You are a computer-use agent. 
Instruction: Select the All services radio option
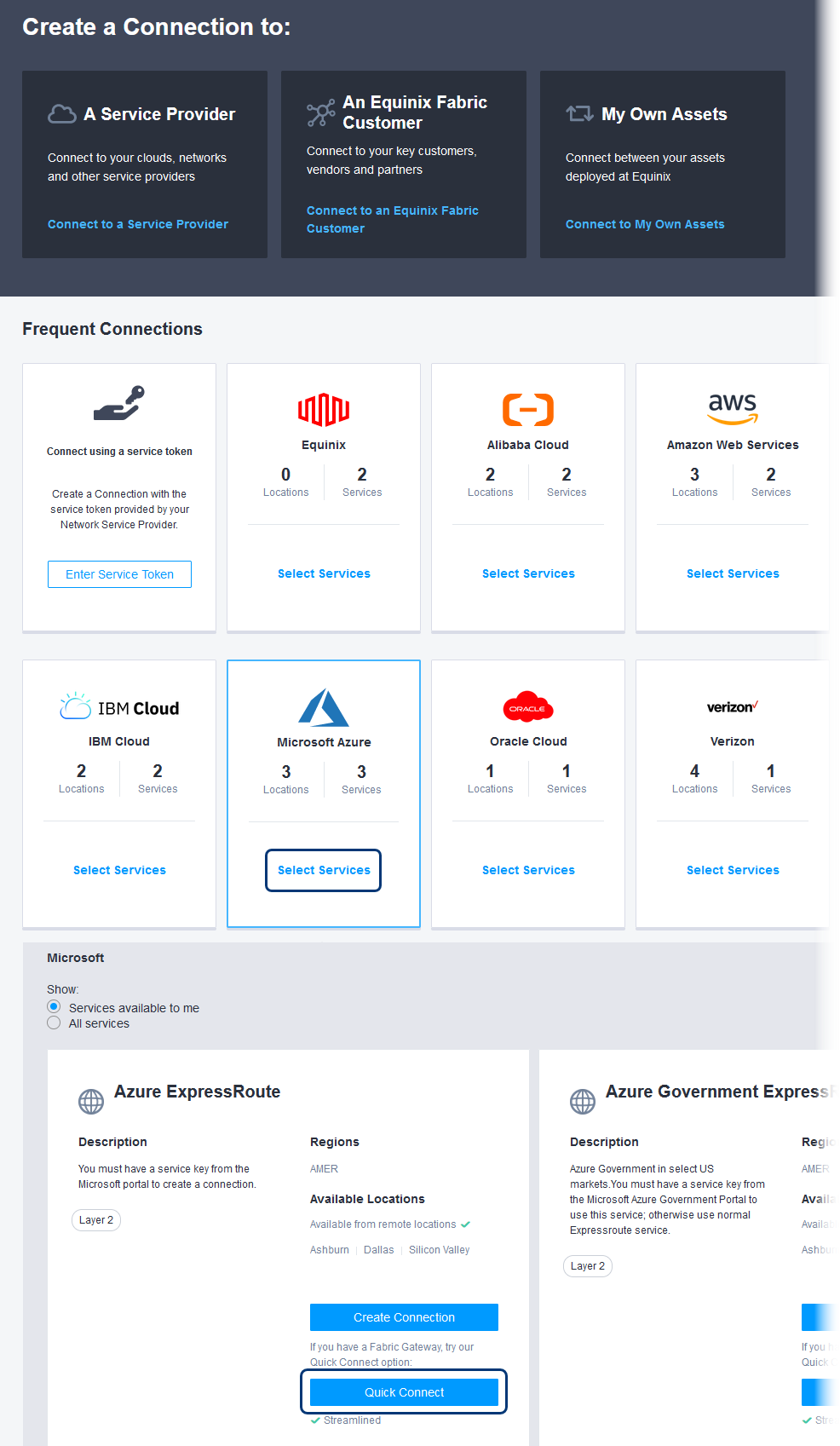pyautogui.click(x=54, y=1023)
